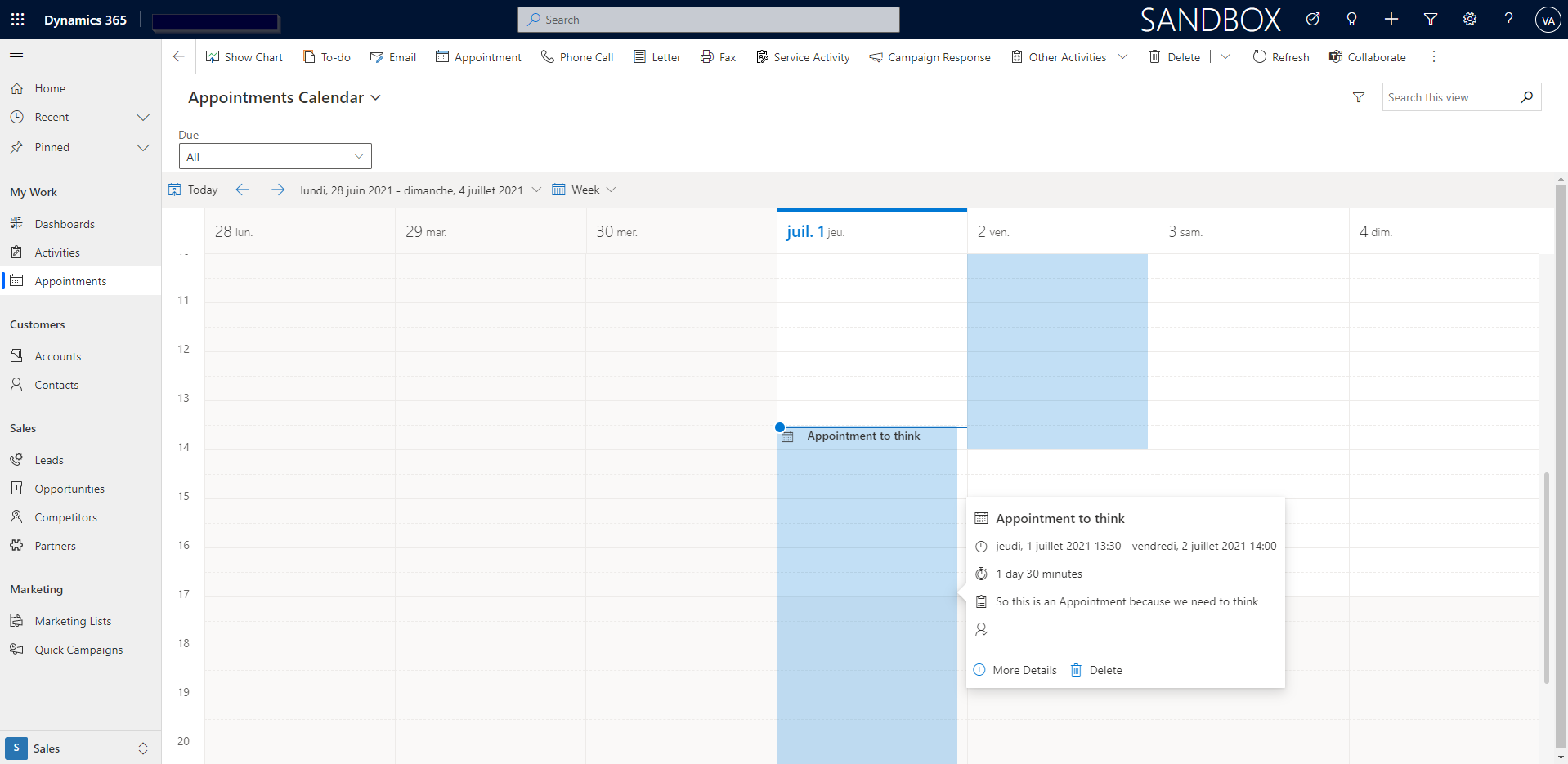Open the settings gear icon
The width and height of the screenshot is (1568, 764).
(1470, 20)
